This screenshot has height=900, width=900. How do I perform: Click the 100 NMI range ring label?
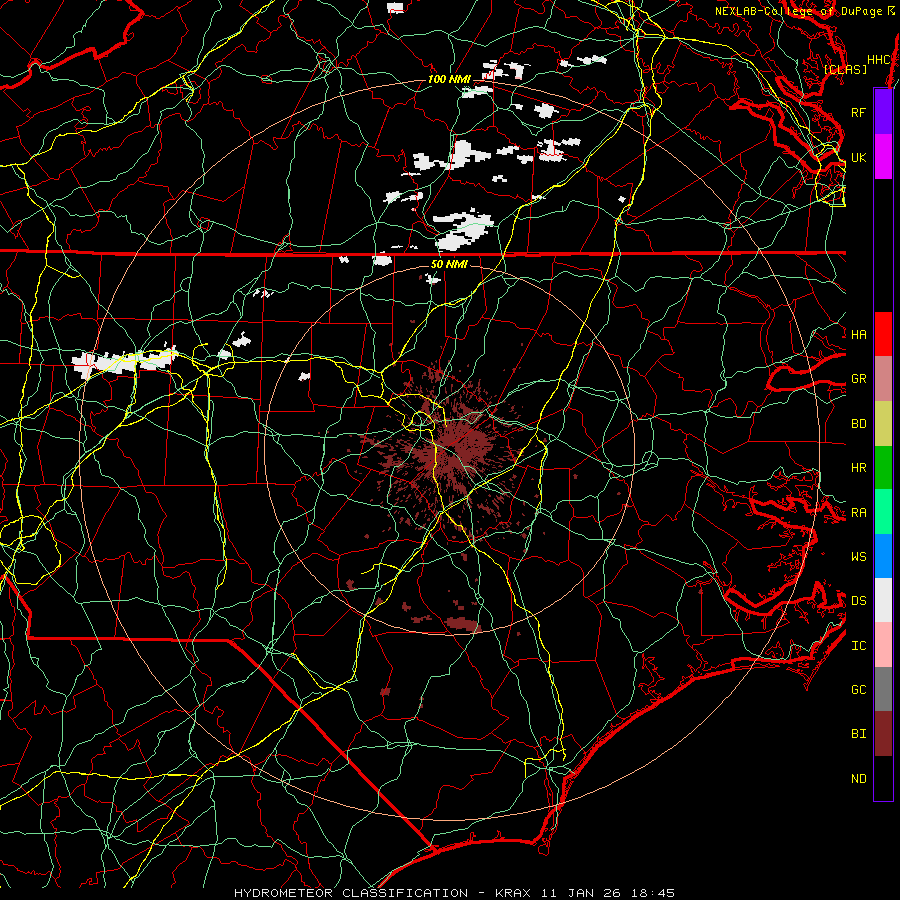[x=449, y=79]
